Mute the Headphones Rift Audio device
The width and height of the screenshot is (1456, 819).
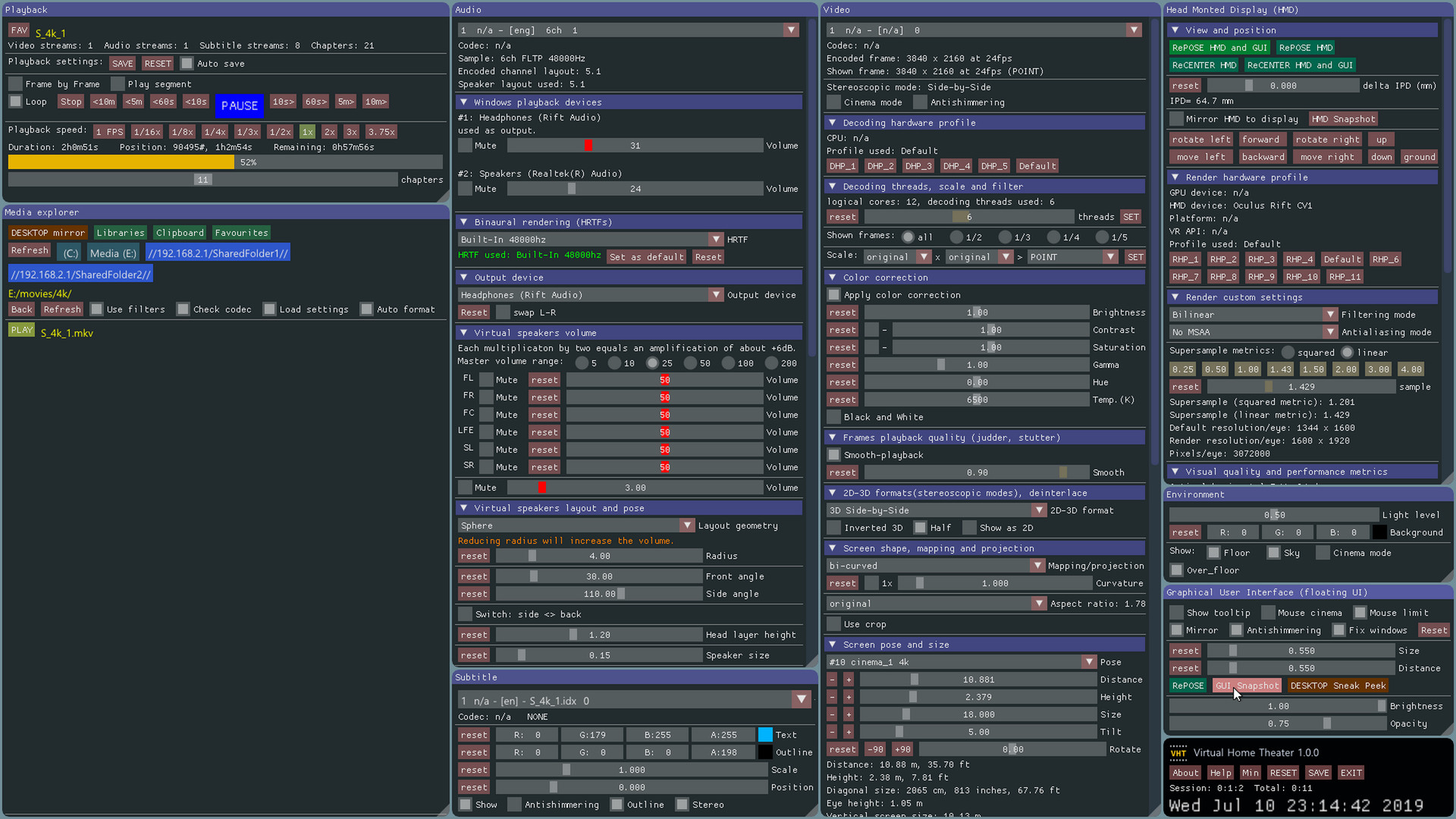coord(465,146)
